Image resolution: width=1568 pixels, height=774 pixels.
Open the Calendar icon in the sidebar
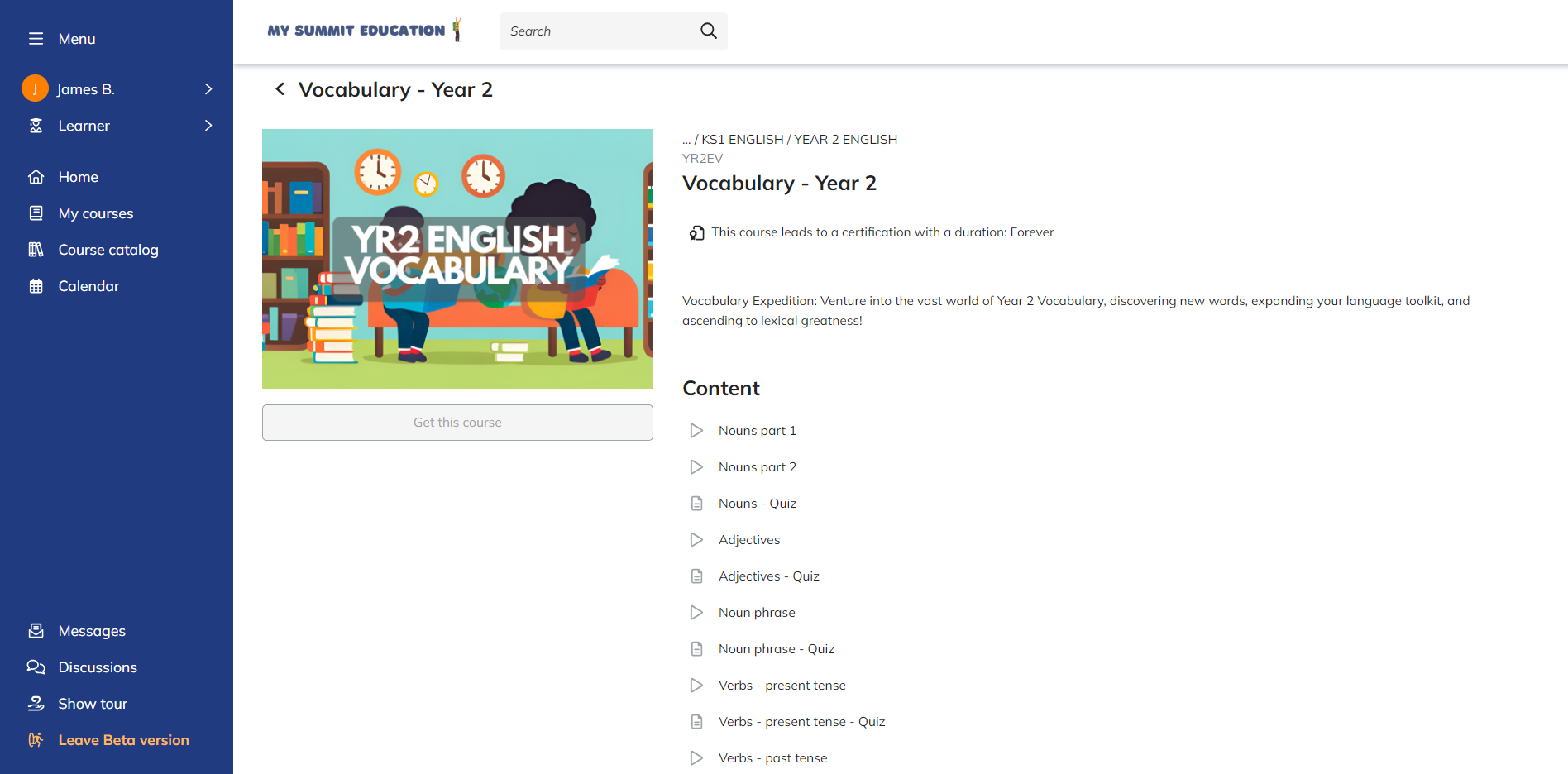coord(36,286)
